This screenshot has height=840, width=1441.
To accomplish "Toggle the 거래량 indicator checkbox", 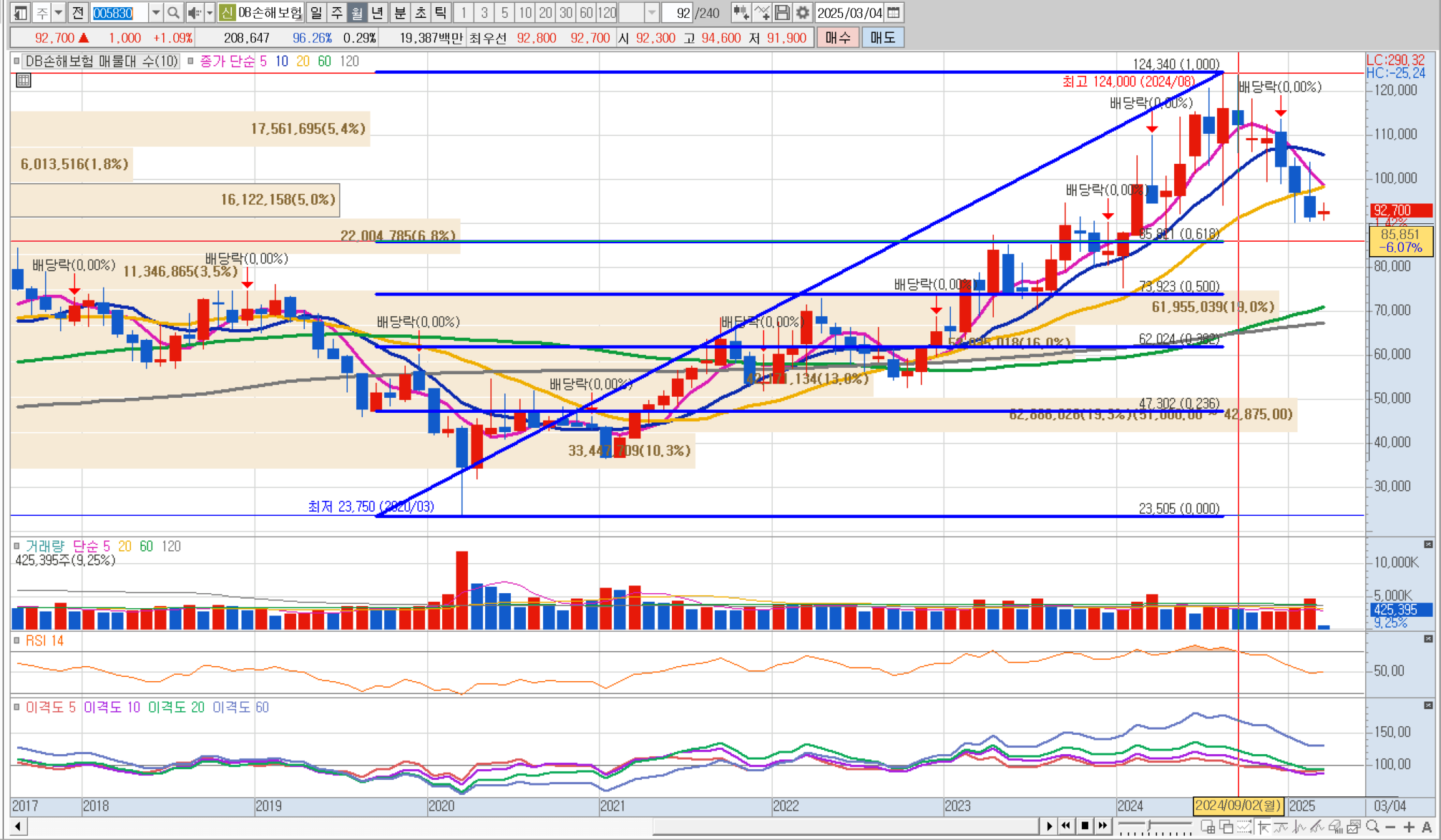I will pos(16,546).
